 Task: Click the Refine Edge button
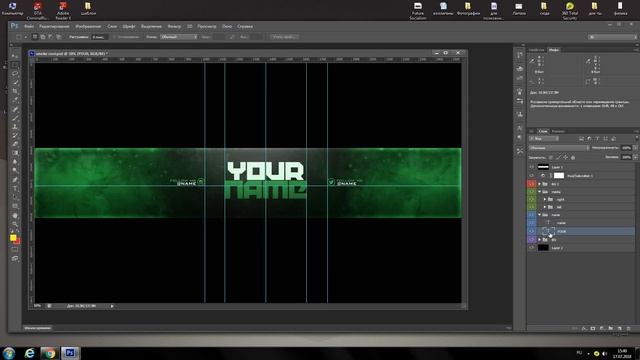(285, 37)
